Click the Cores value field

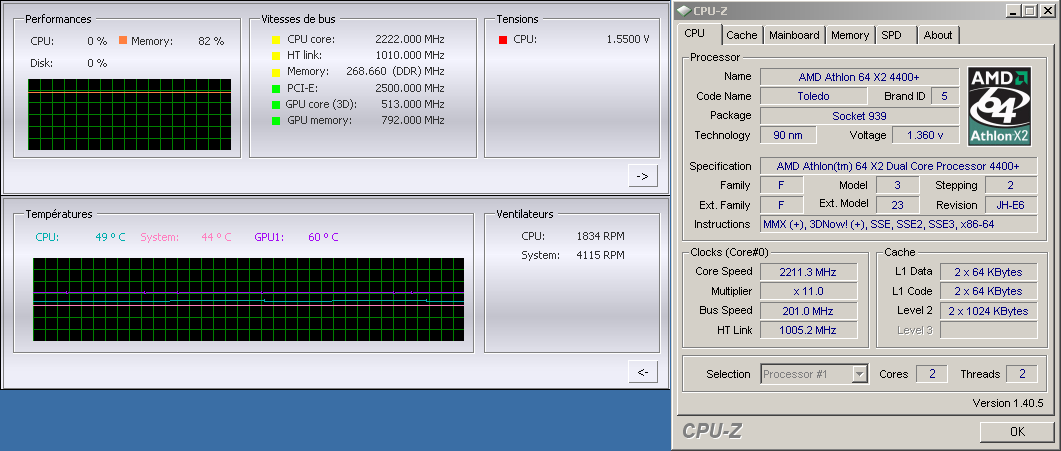click(931, 374)
